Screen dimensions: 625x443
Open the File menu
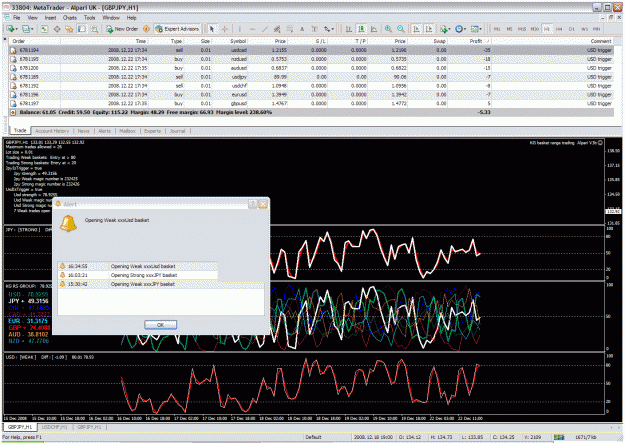point(17,18)
